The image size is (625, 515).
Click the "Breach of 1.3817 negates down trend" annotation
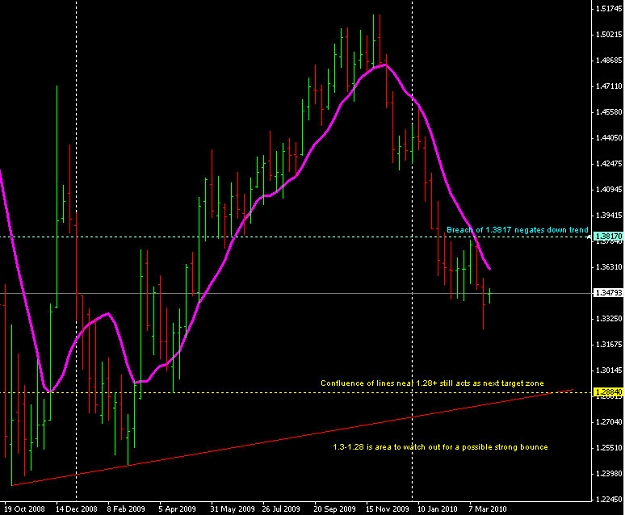(x=517, y=230)
